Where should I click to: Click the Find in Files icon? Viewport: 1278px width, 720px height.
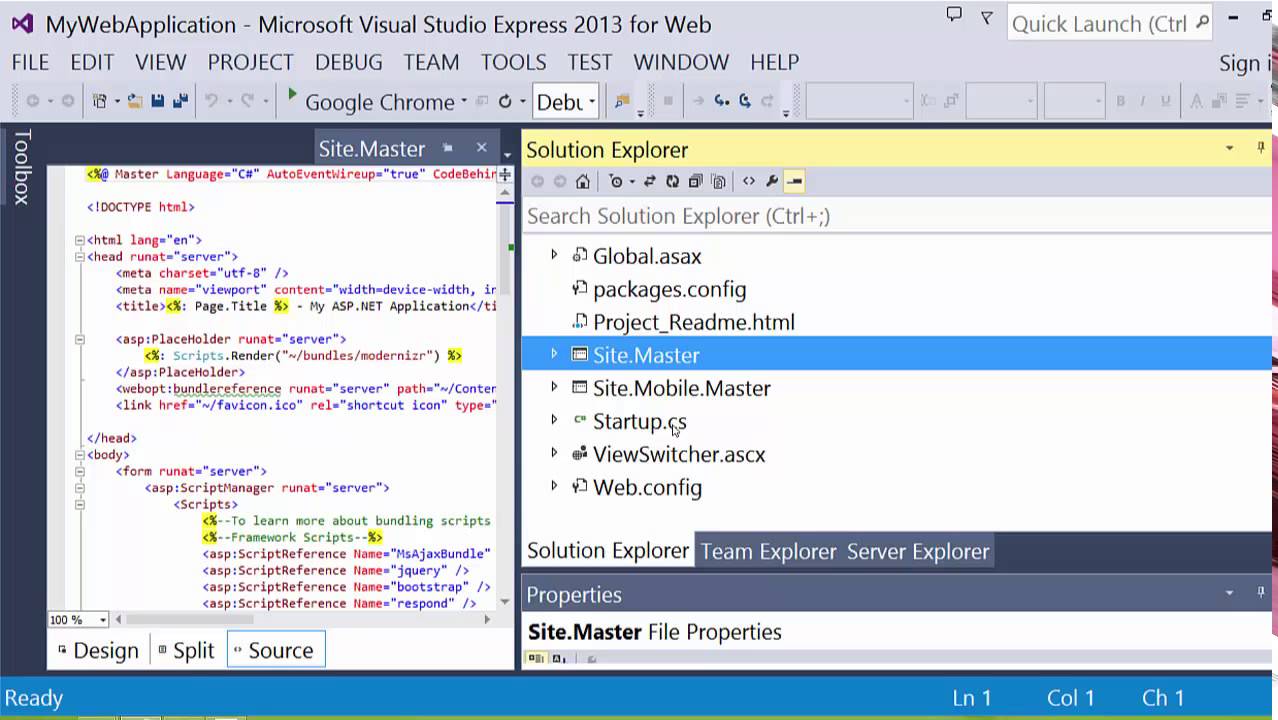[x=622, y=101]
